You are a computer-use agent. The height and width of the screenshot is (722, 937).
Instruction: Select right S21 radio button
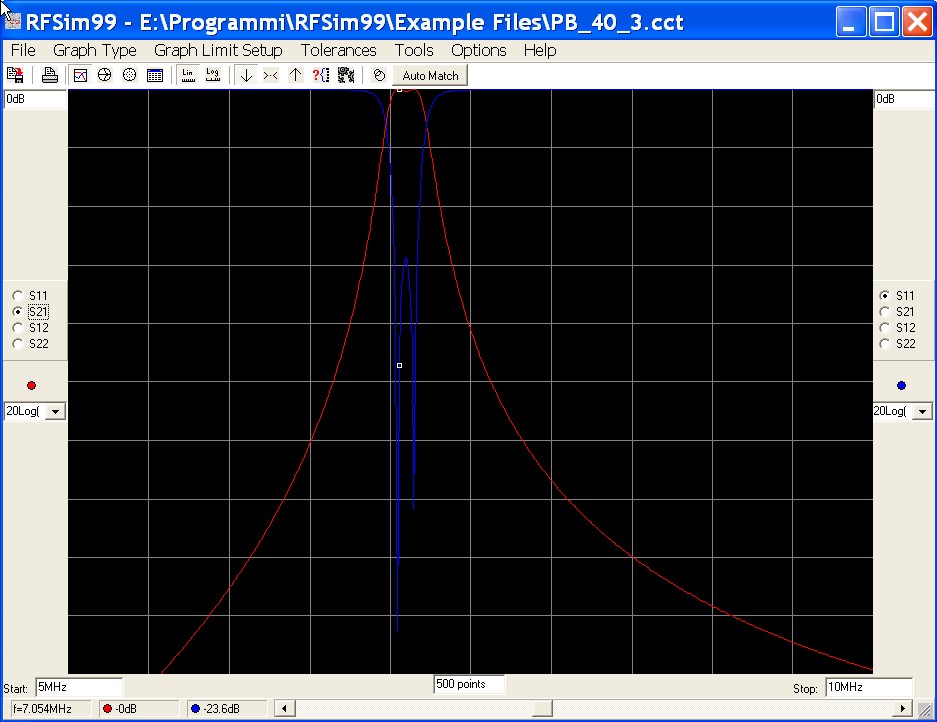point(884,312)
